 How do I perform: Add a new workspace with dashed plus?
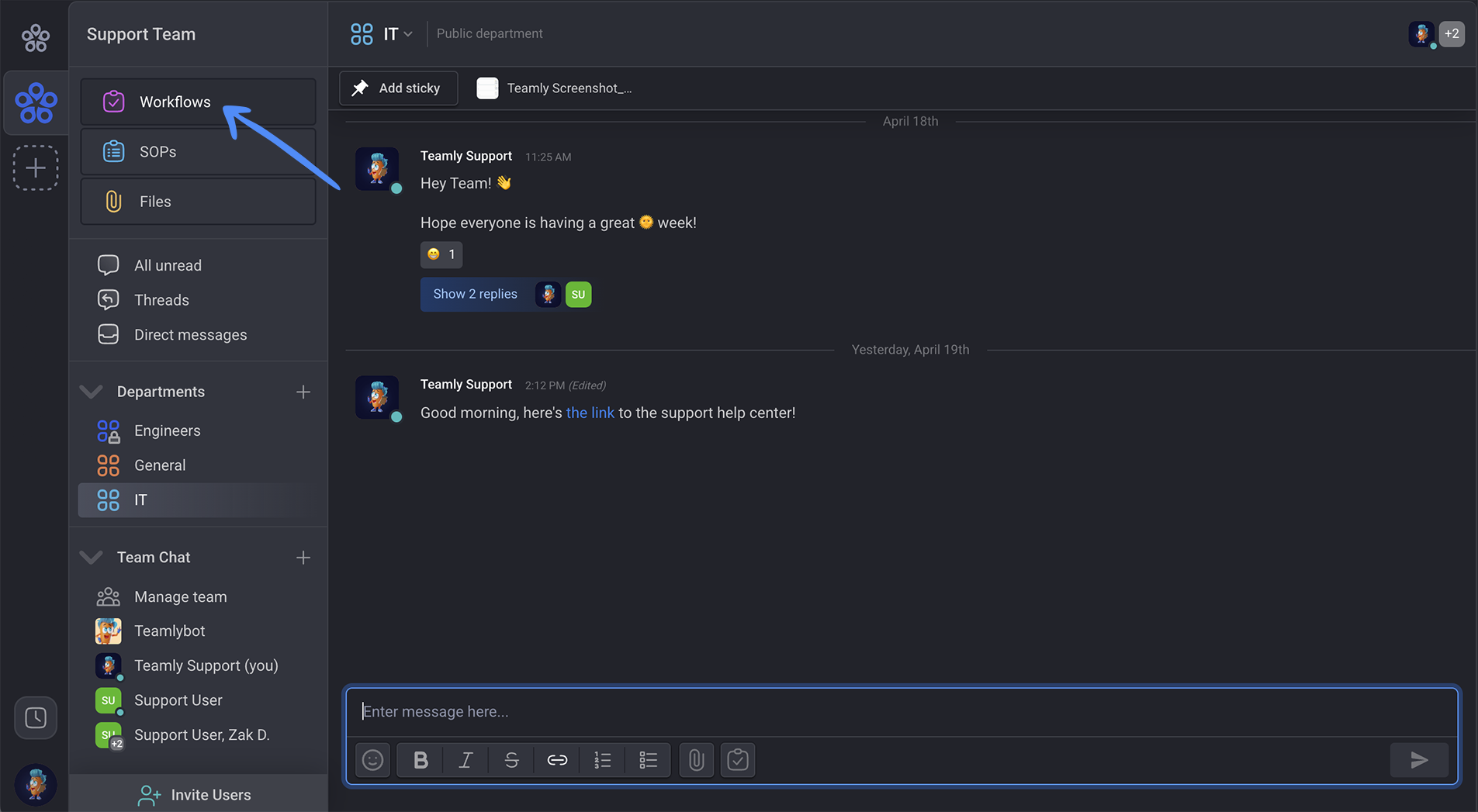point(36,168)
